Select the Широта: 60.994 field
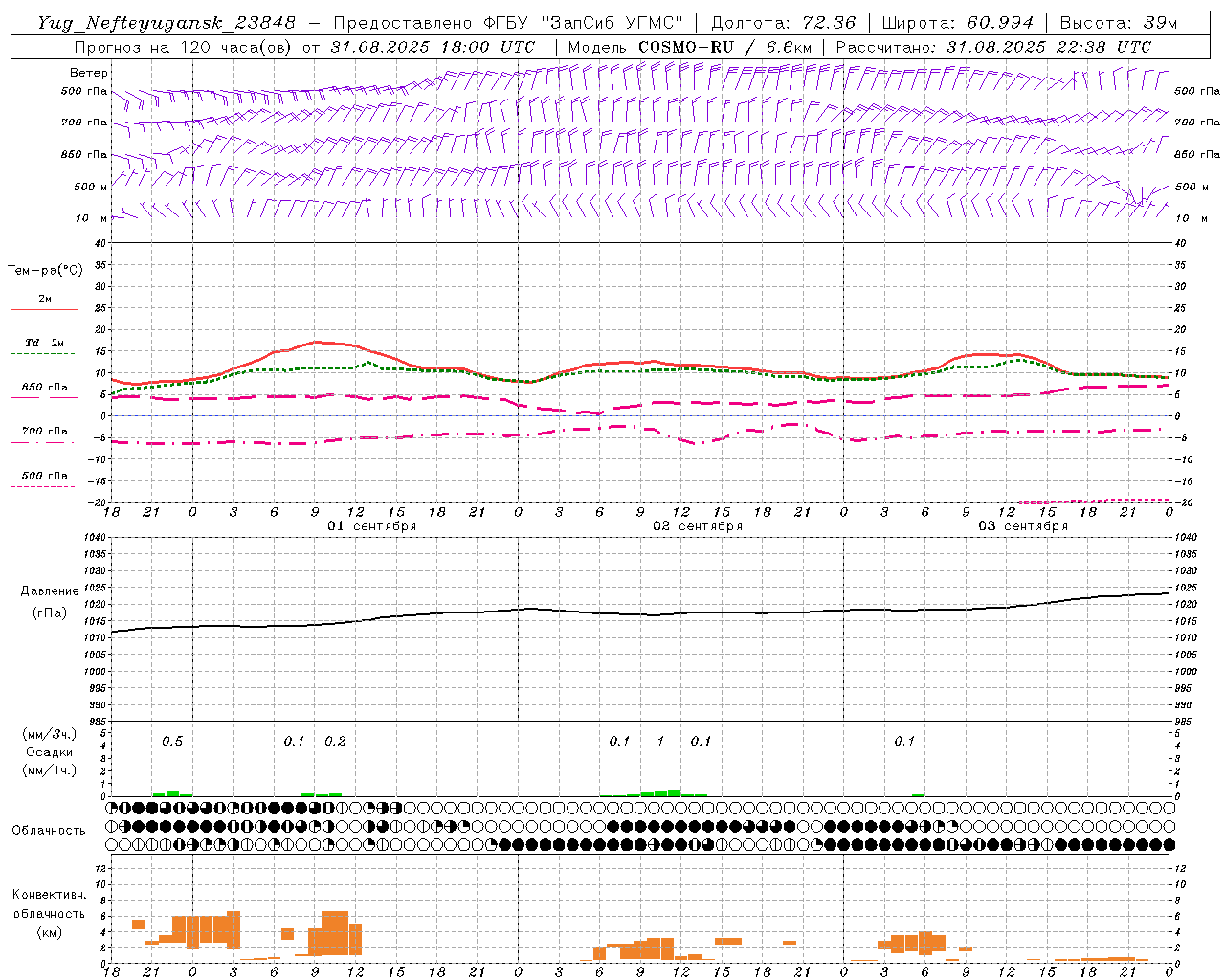The width and height of the screenshot is (1225, 980). [957, 23]
